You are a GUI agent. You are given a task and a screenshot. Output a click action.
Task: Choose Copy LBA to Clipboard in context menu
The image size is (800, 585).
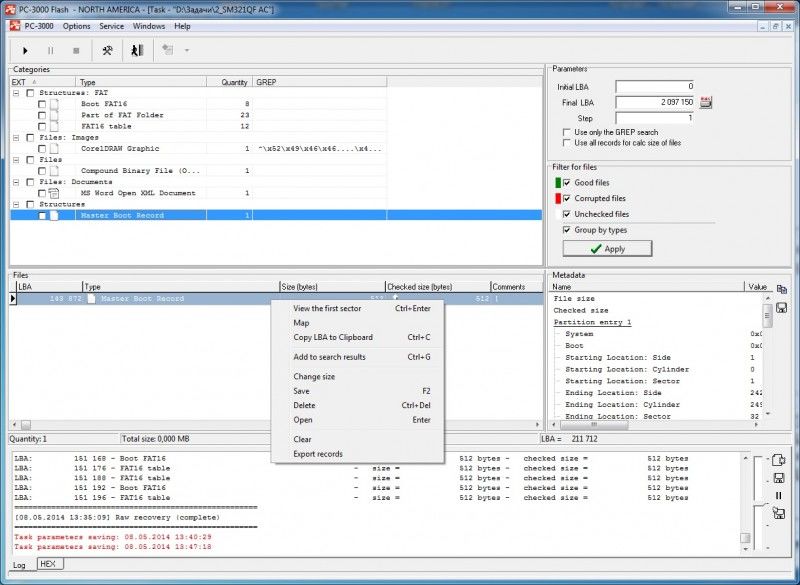coord(357,337)
